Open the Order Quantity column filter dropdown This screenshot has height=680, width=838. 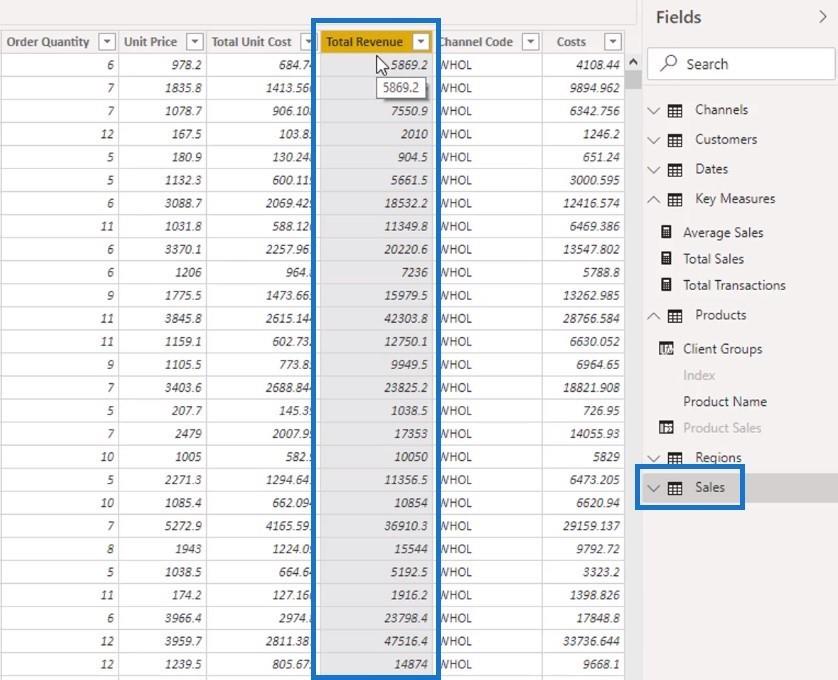click(x=107, y=42)
